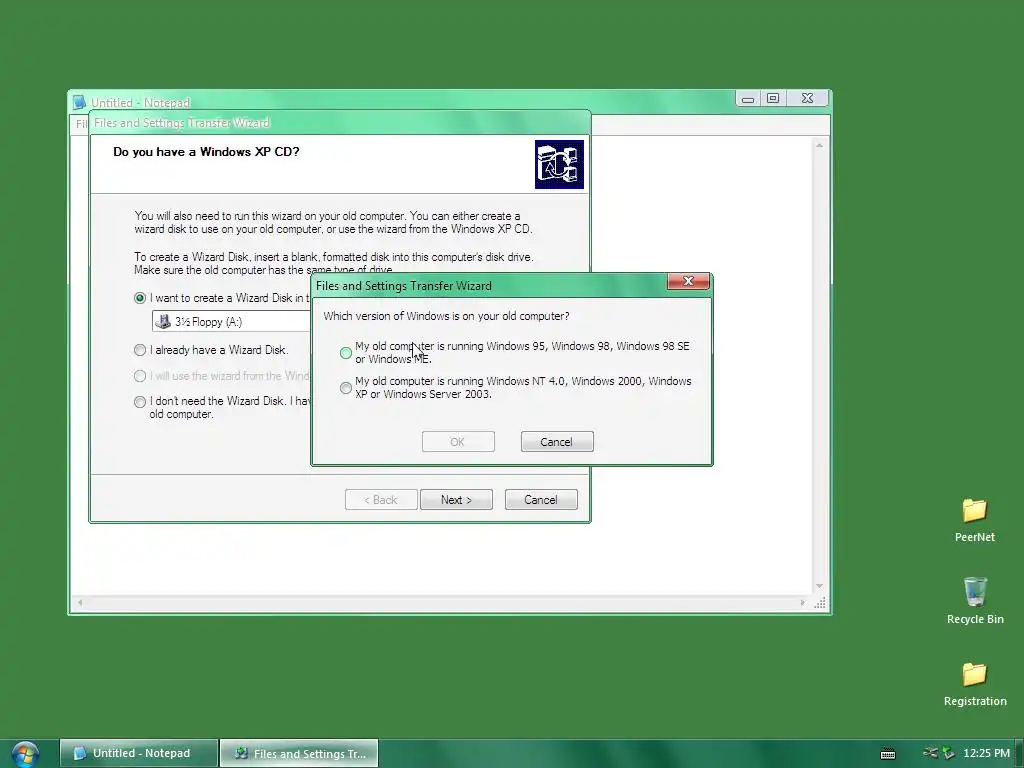Click the version dialog title bar
1024x768 pixels.
coord(490,285)
